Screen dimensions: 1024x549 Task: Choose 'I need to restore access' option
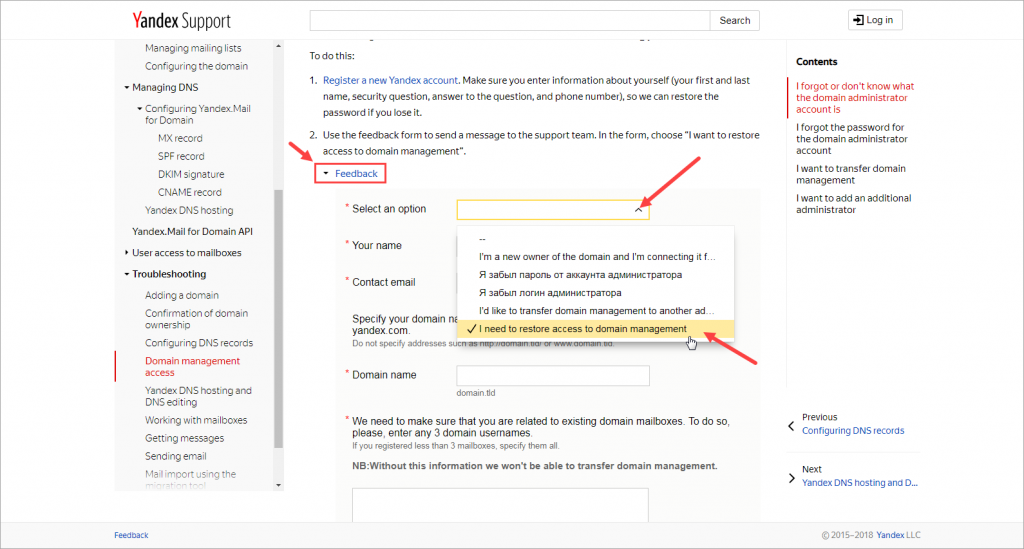point(596,329)
